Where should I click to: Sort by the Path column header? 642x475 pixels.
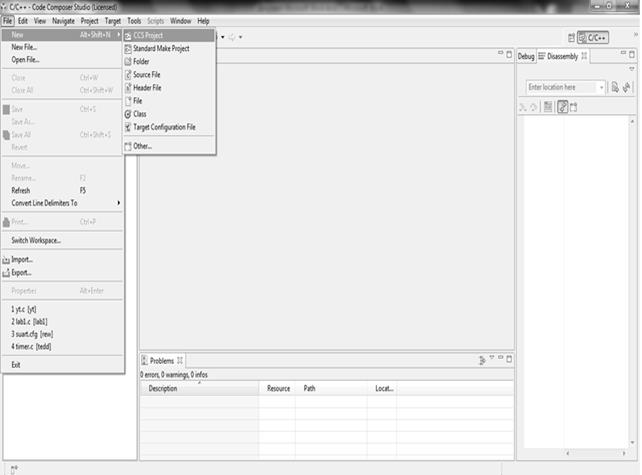click(331, 389)
